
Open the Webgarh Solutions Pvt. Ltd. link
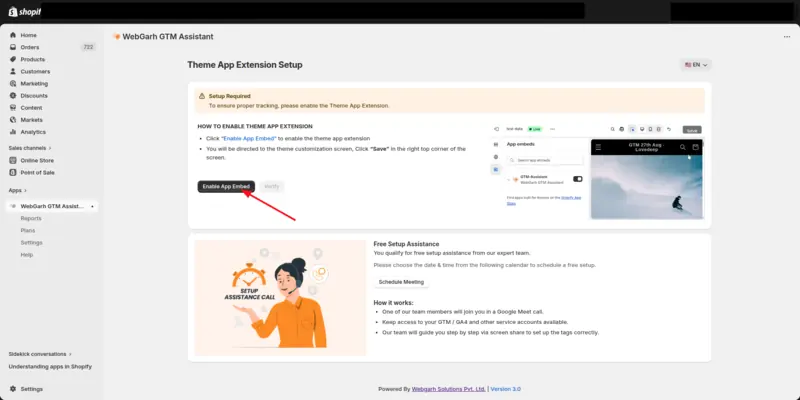(x=448, y=389)
